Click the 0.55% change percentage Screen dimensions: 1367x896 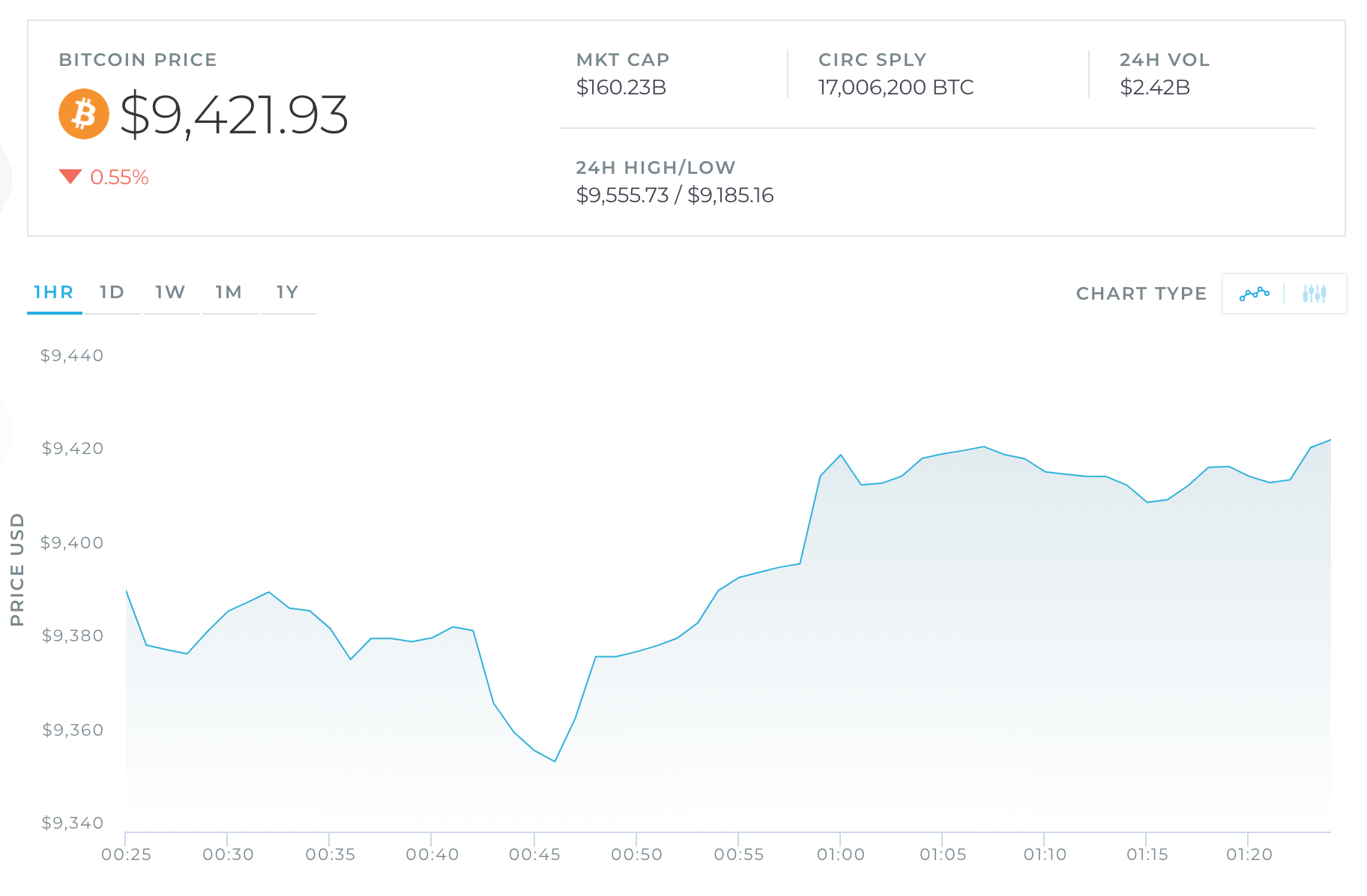(x=119, y=178)
